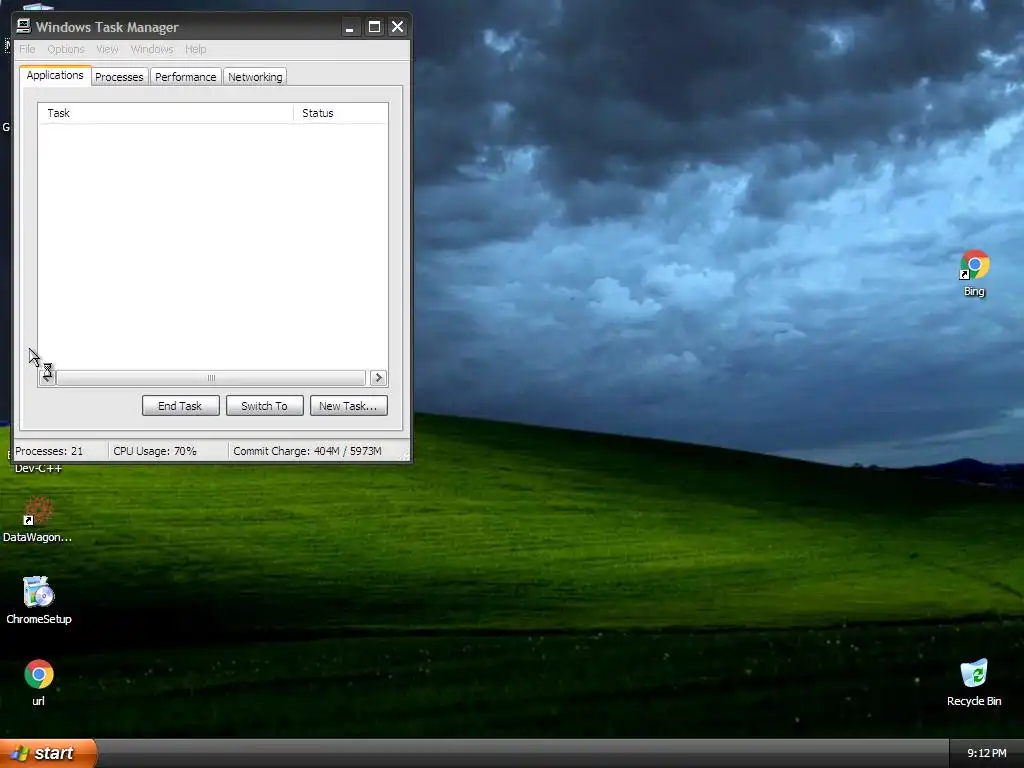Image resolution: width=1024 pixels, height=768 pixels.
Task: Open the Start menu
Action: pyautogui.click(x=48, y=753)
